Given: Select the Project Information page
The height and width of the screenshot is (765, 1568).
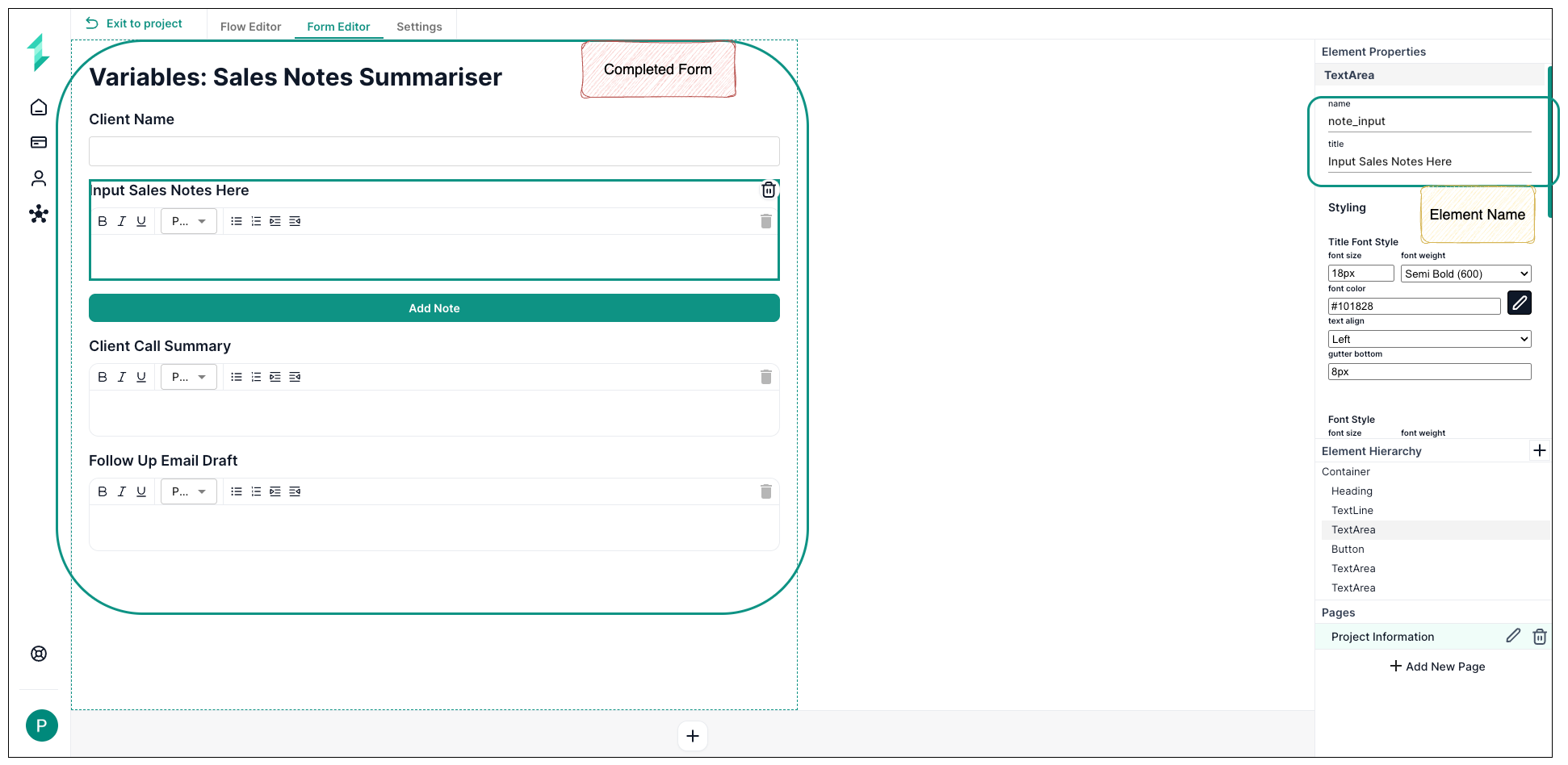Looking at the screenshot, I should 1383,637.
